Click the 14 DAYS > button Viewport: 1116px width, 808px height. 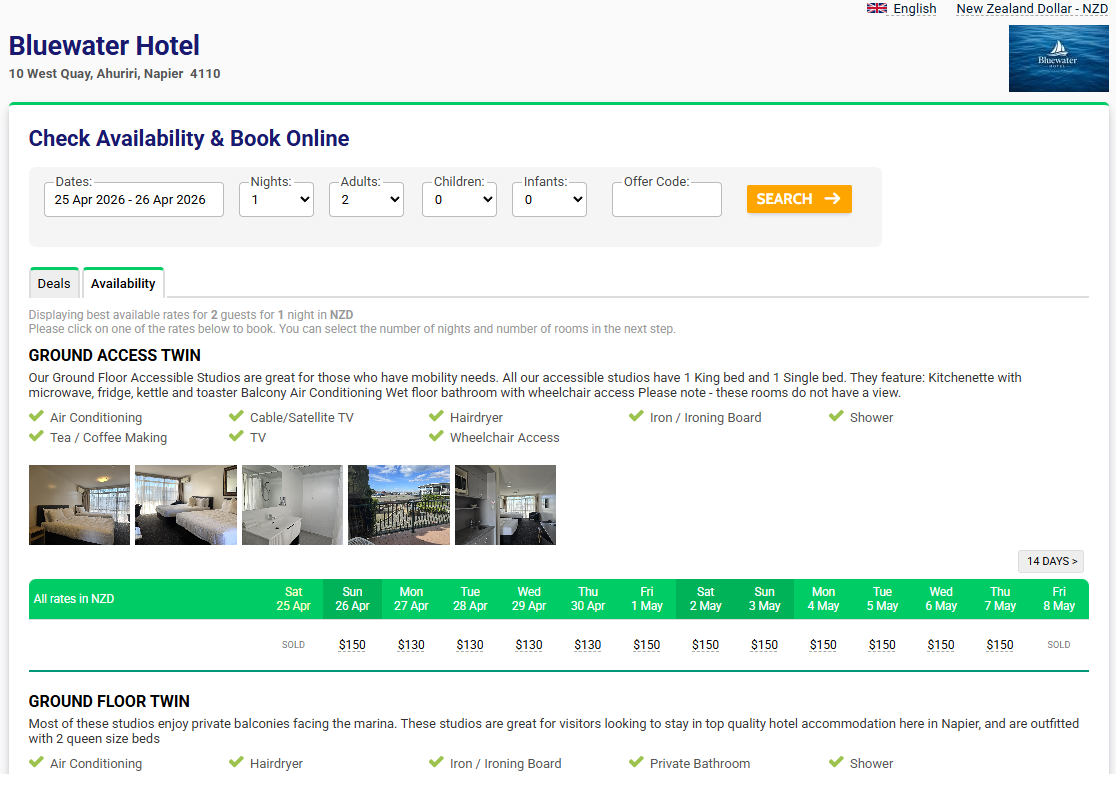click(1051, 561)
